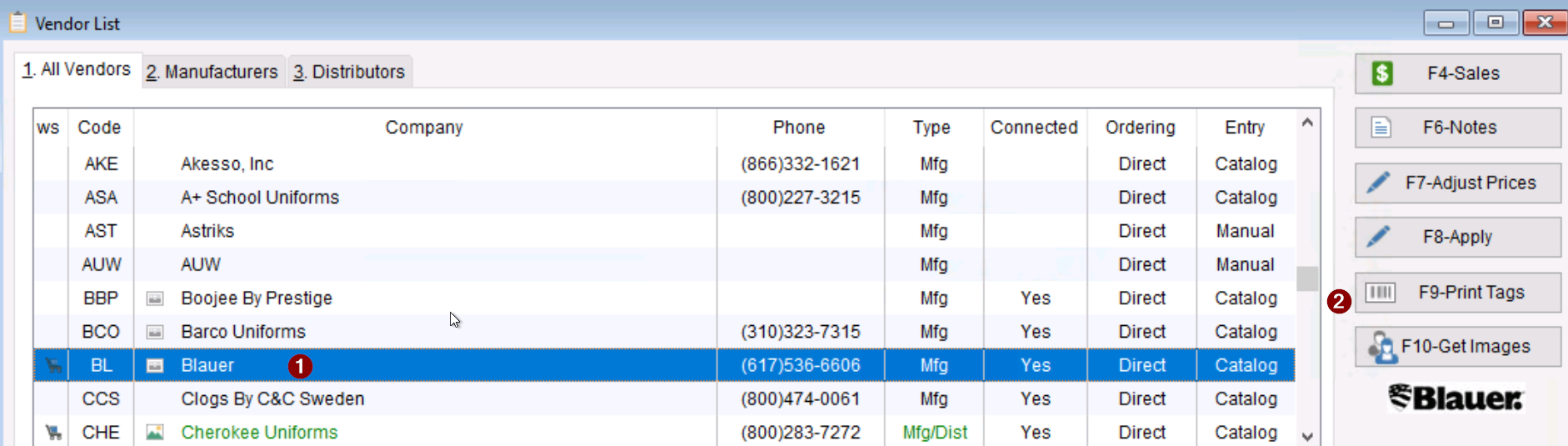This screenshot has height=446, width=1568.
Task: Click the cart icon in the CHE row
Action: pos(53,432)
